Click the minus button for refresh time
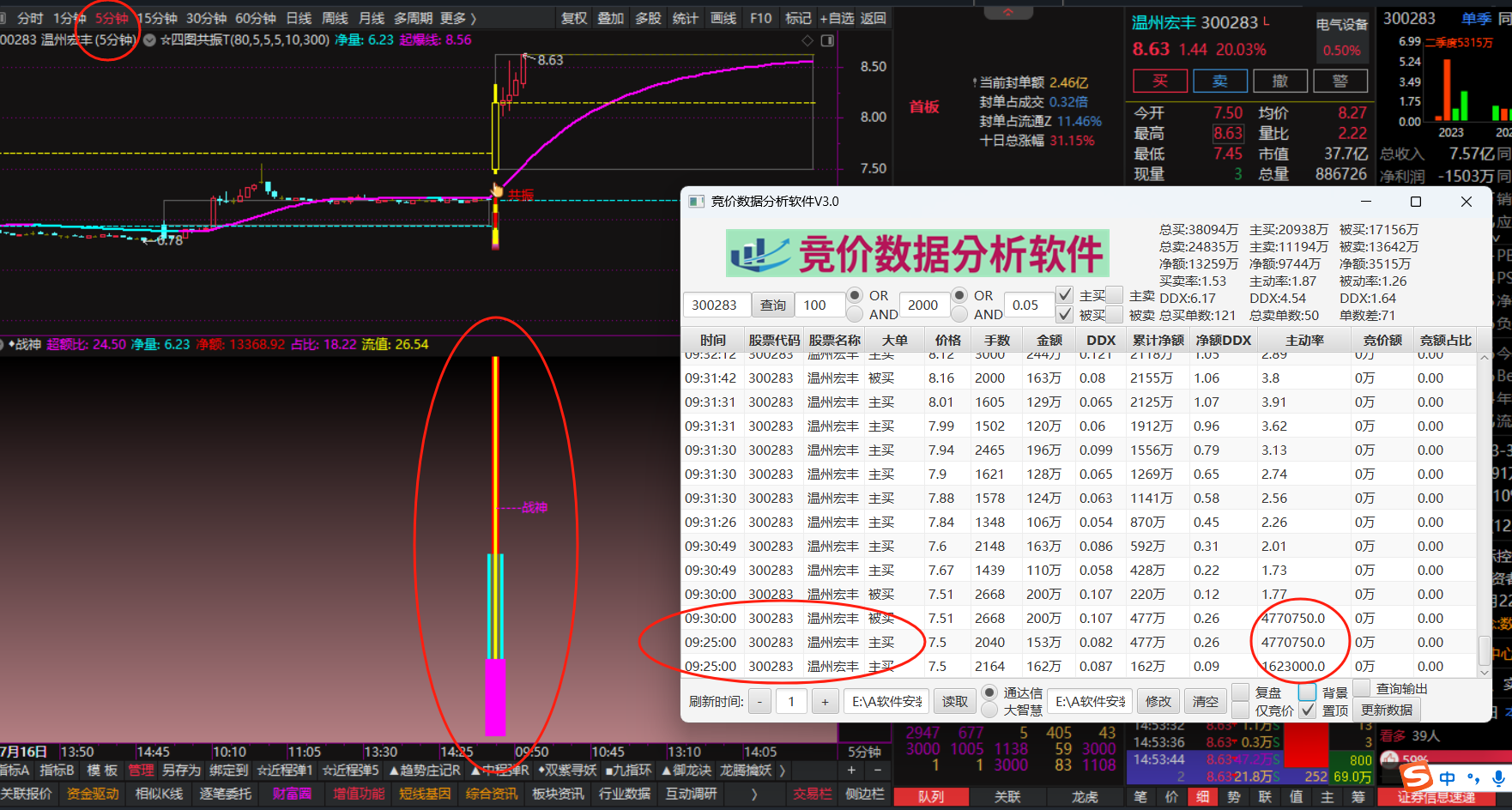Viewport: 1512px width, 810px height. [x=759, y=702]
